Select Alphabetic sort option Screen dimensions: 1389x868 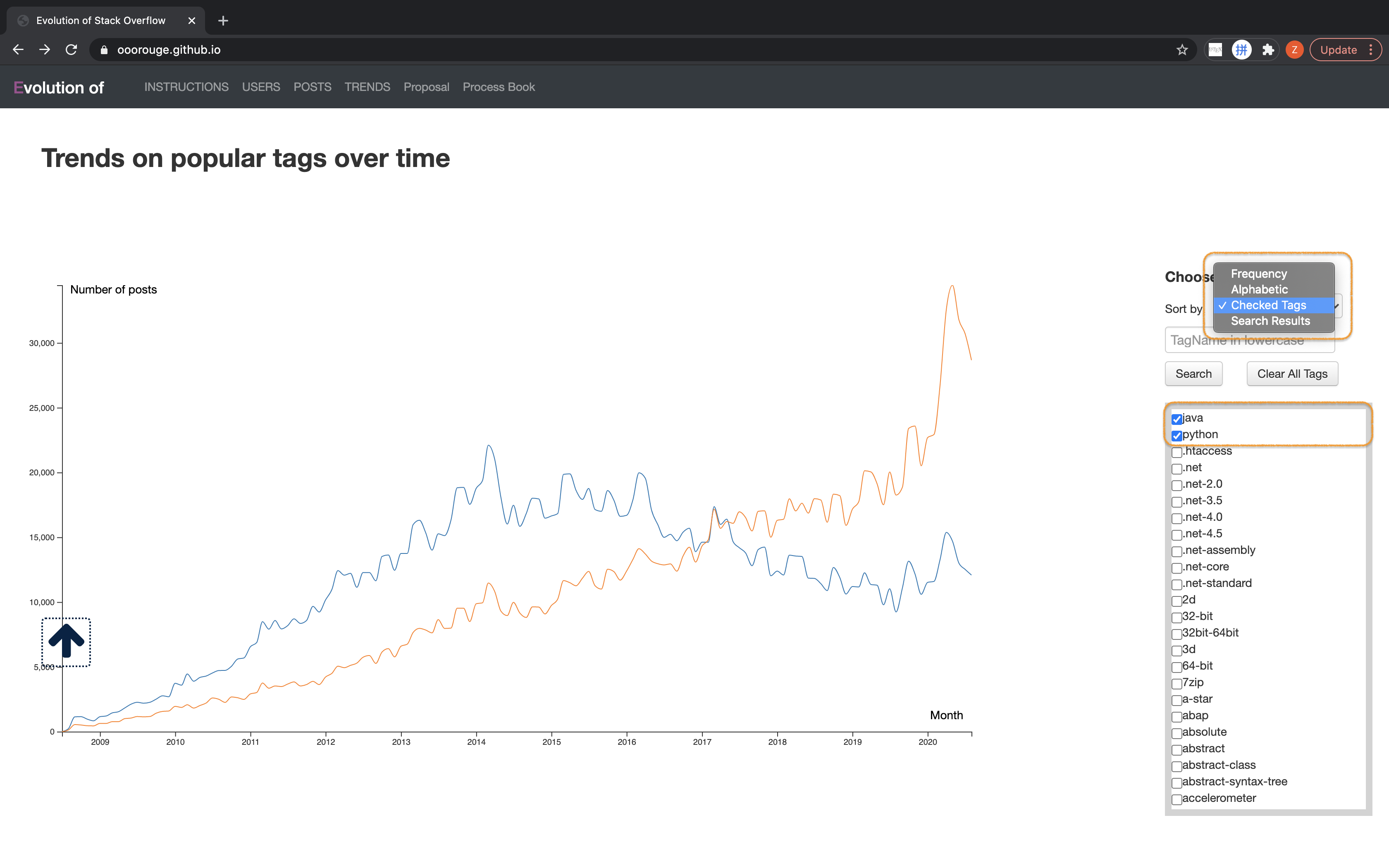click(1274, 289)
